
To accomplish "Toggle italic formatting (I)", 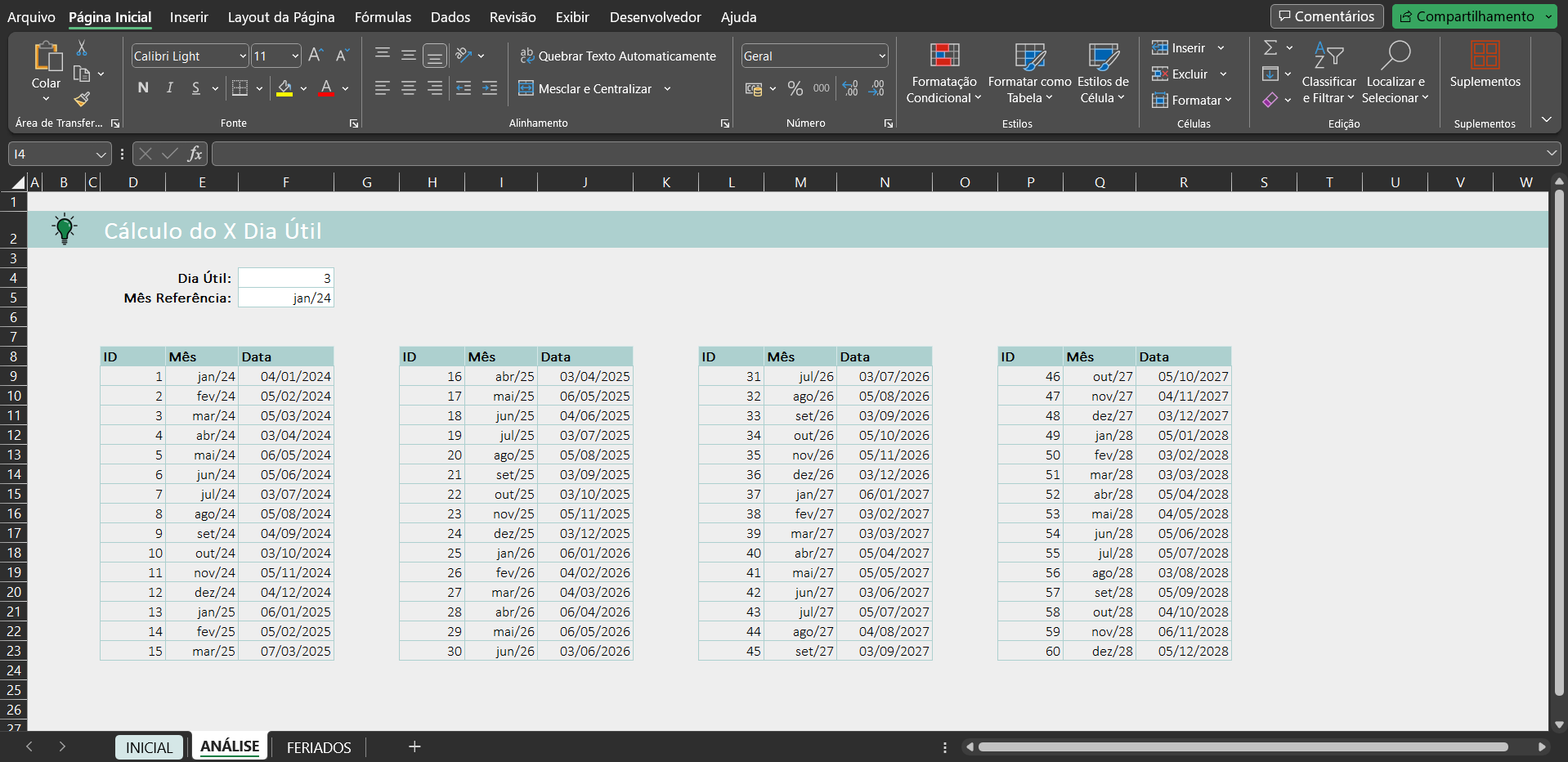I will tap(169, 88).
